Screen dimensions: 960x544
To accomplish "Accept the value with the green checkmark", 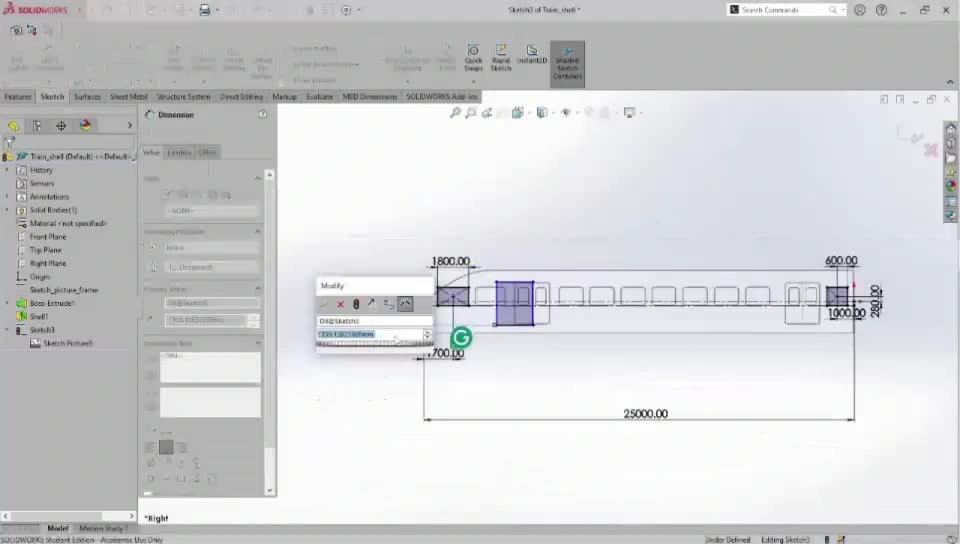I will [x=324, y=304].
